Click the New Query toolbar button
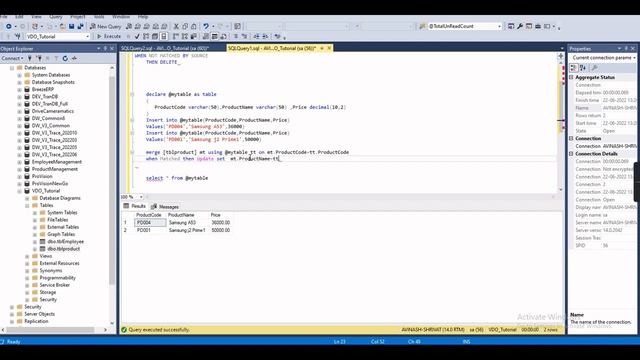The height and width of the screenshot is (360, 640). [105, 26]
